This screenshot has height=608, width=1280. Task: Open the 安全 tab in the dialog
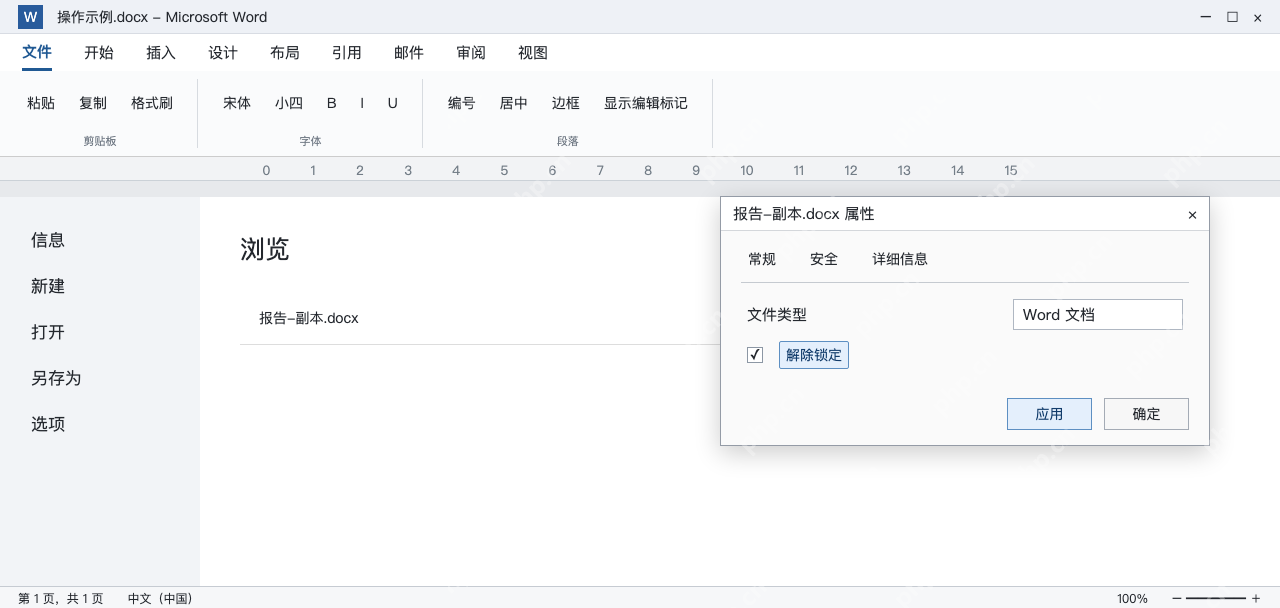pyautogui.click(x=824, y=259)
